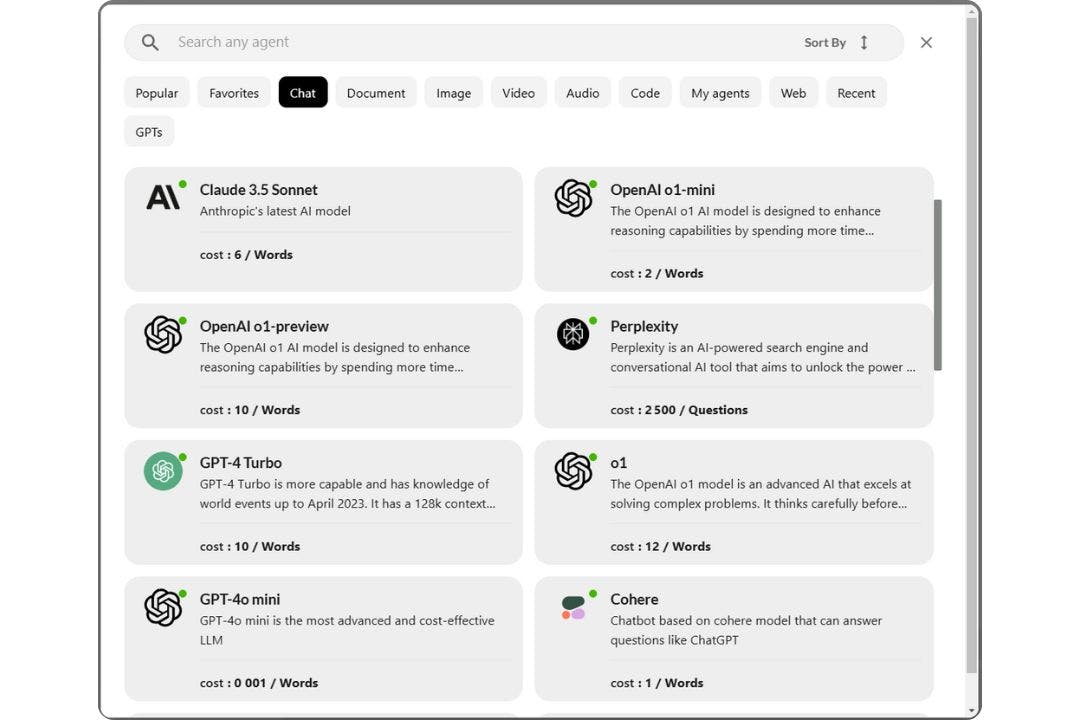
Task: Select the Perplexity agent card
Action: pos(733,365)
